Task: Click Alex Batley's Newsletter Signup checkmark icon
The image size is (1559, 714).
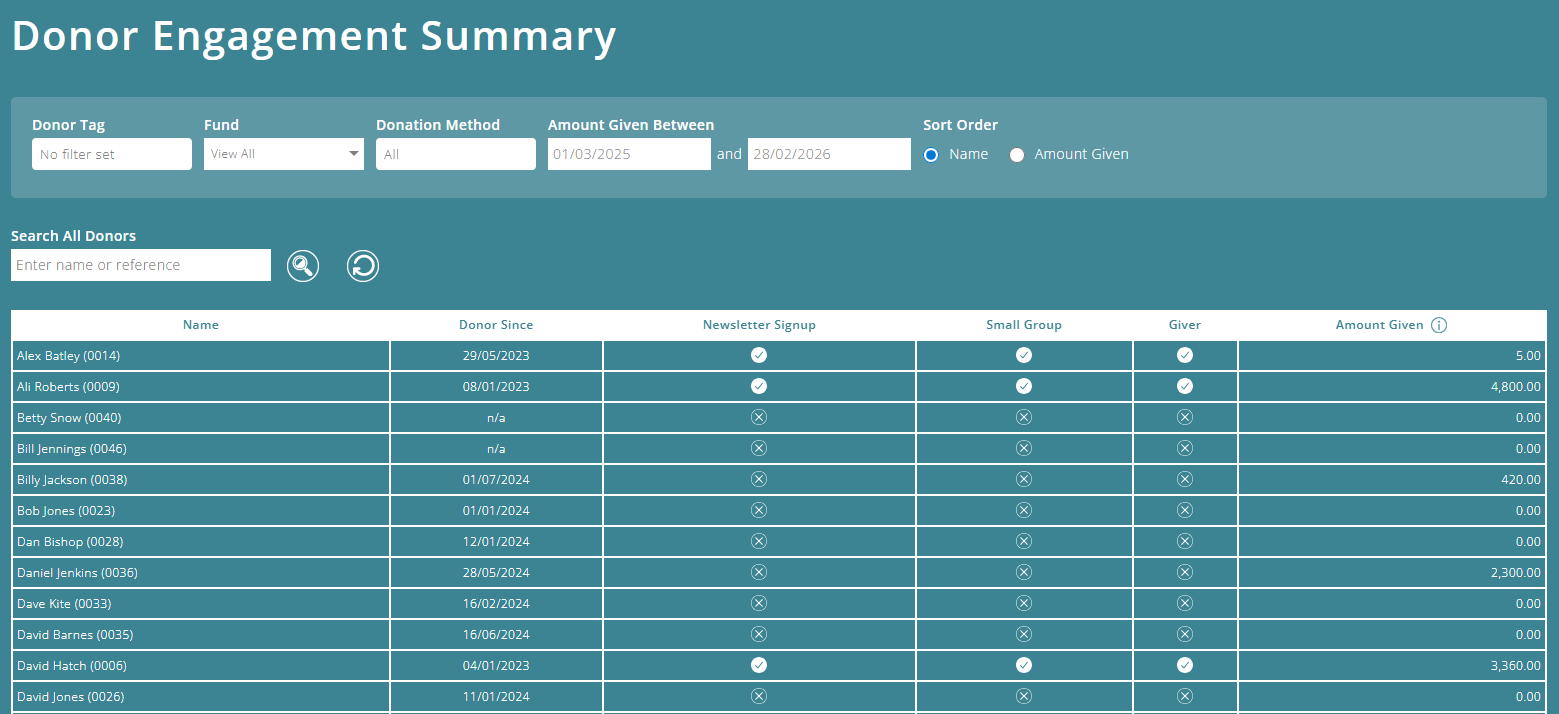Action: [759, 355]
